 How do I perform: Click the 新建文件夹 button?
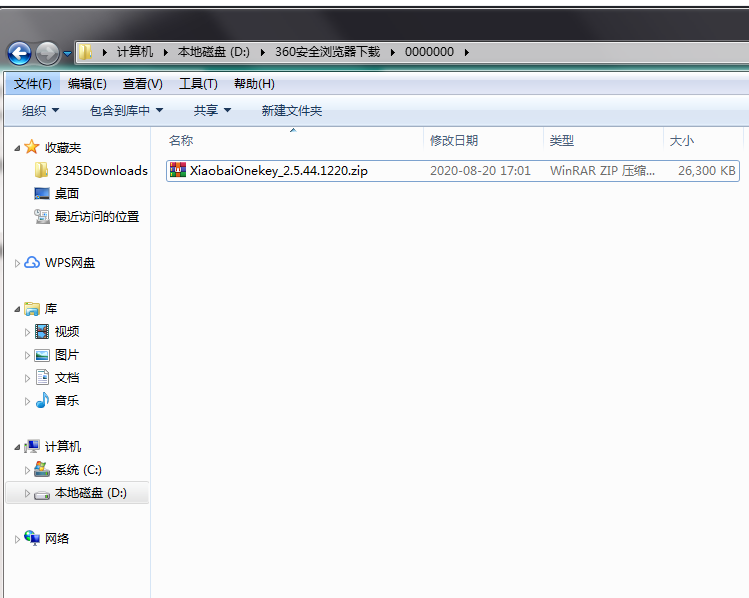292,111
